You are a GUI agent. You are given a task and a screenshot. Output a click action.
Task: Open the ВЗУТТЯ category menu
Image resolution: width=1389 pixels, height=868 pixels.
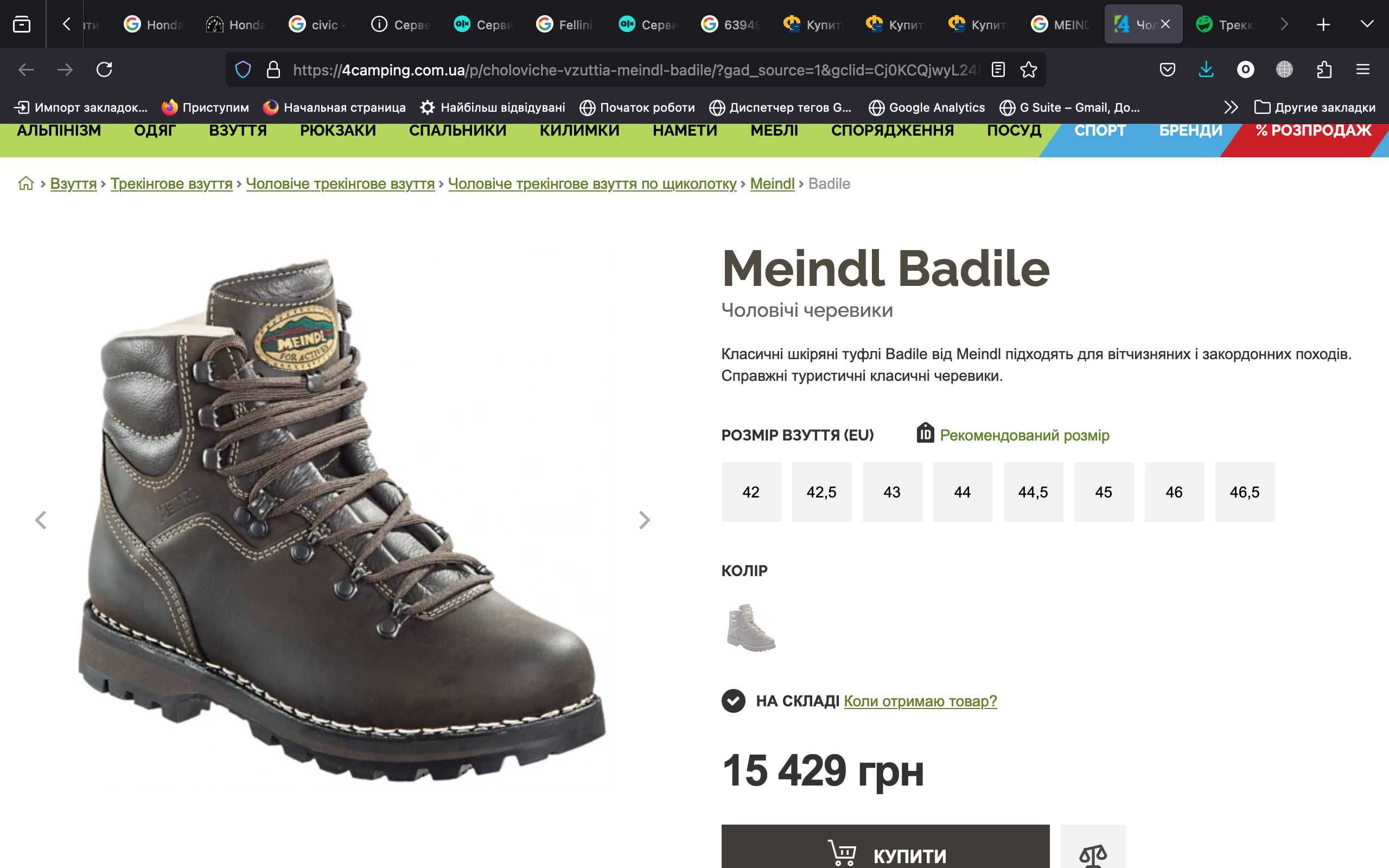238,131
